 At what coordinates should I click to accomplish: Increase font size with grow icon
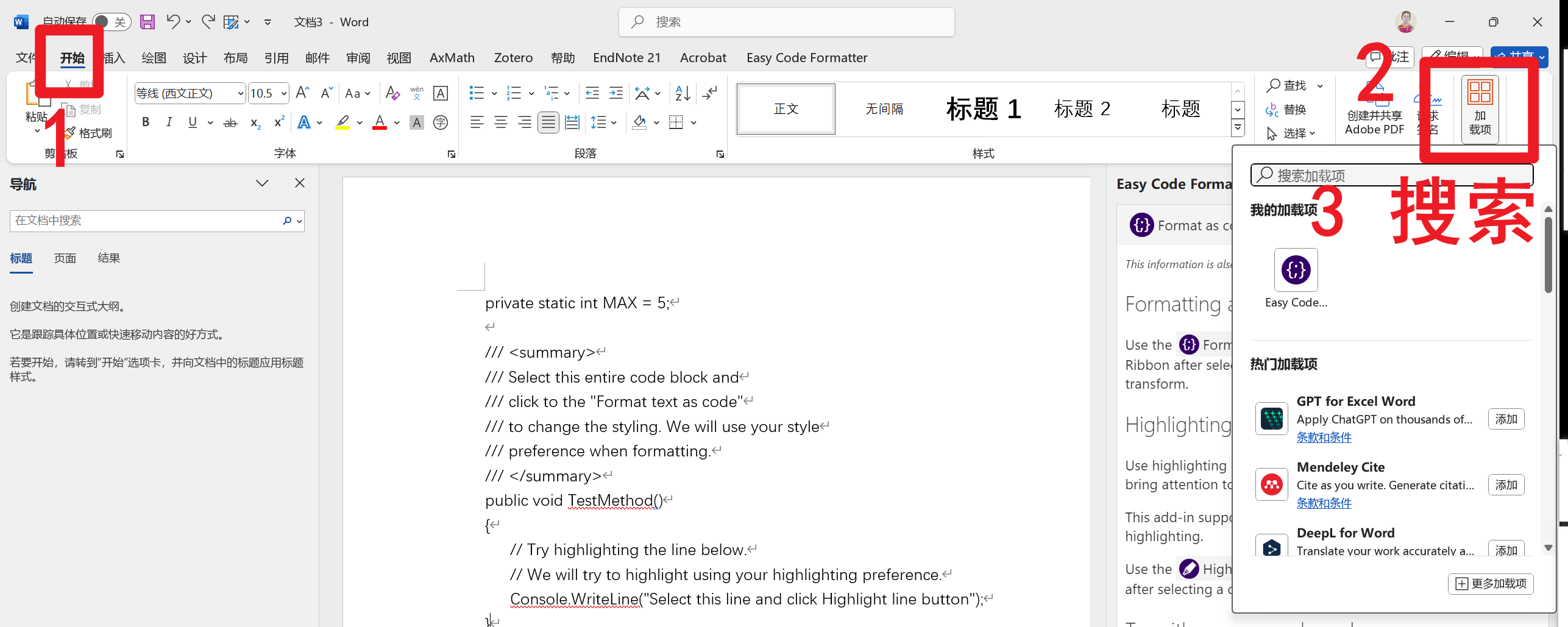(302, 93)
